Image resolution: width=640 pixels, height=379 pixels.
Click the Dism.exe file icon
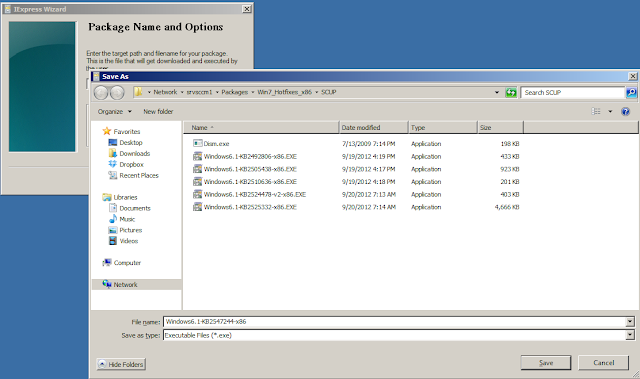tap(198, 143)
